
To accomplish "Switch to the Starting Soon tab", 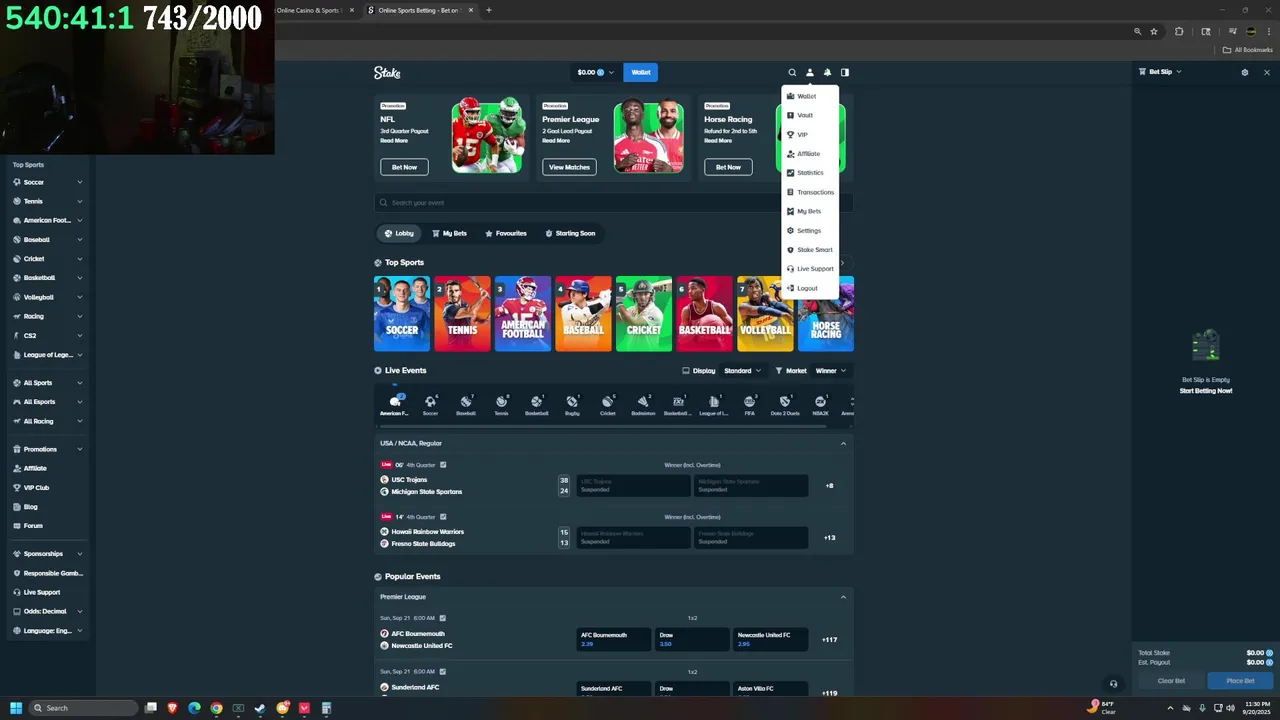I will (570, 233).
